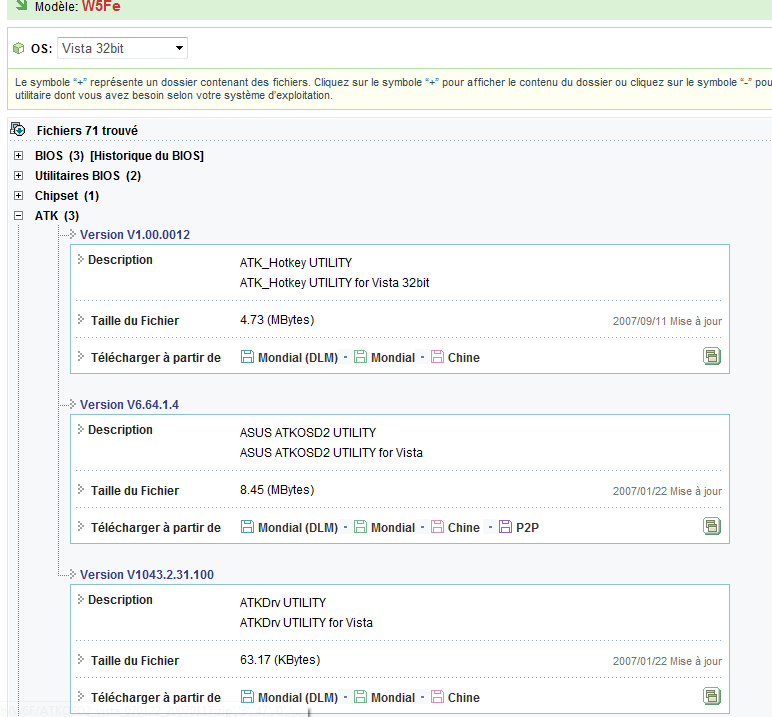Screen dimensions: 772x717
Task: Click pink Chine disk icon for ATKOSD2
Action: coord(437,527)
